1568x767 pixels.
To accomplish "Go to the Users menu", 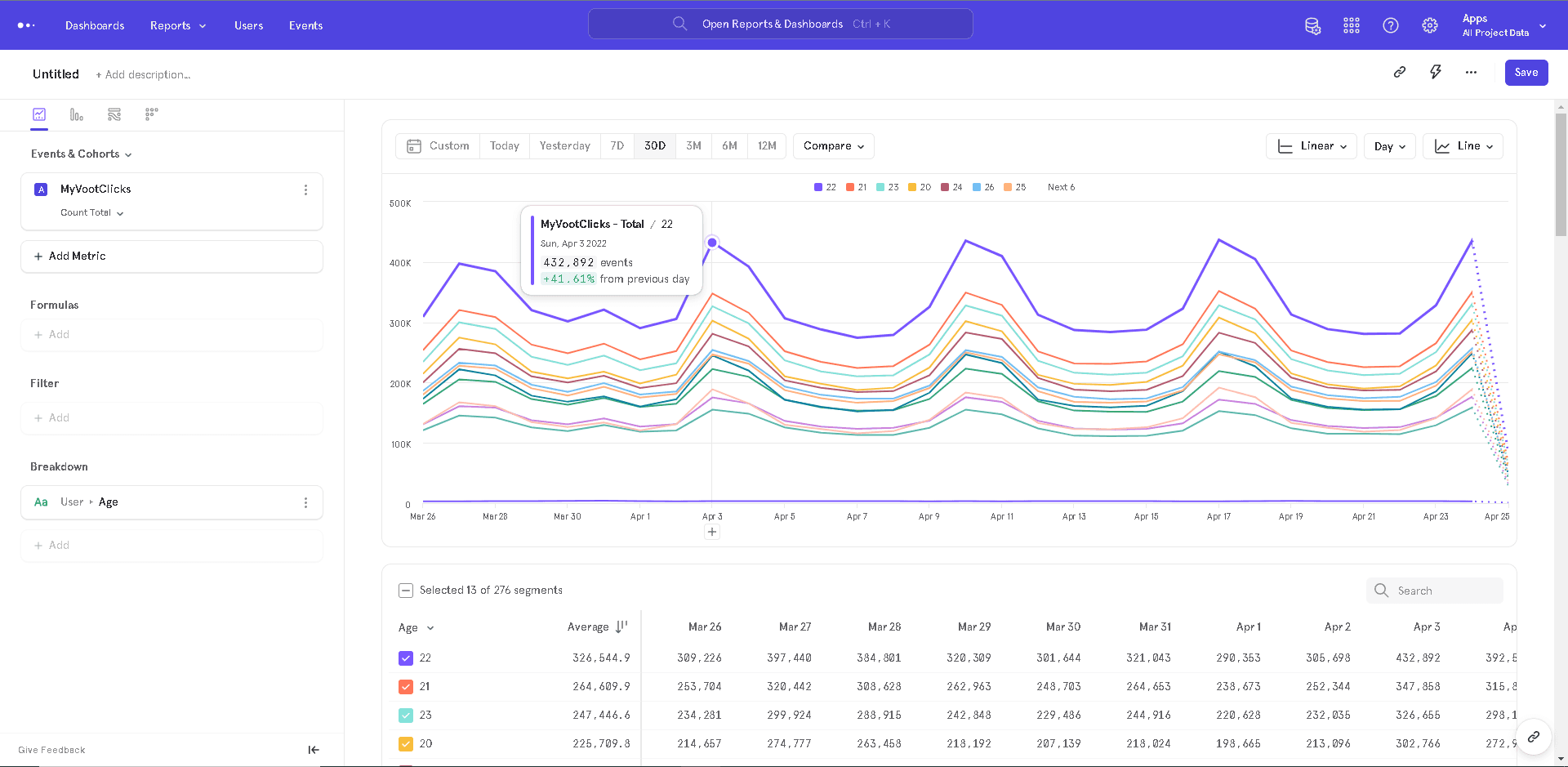I will pos(249,25).
